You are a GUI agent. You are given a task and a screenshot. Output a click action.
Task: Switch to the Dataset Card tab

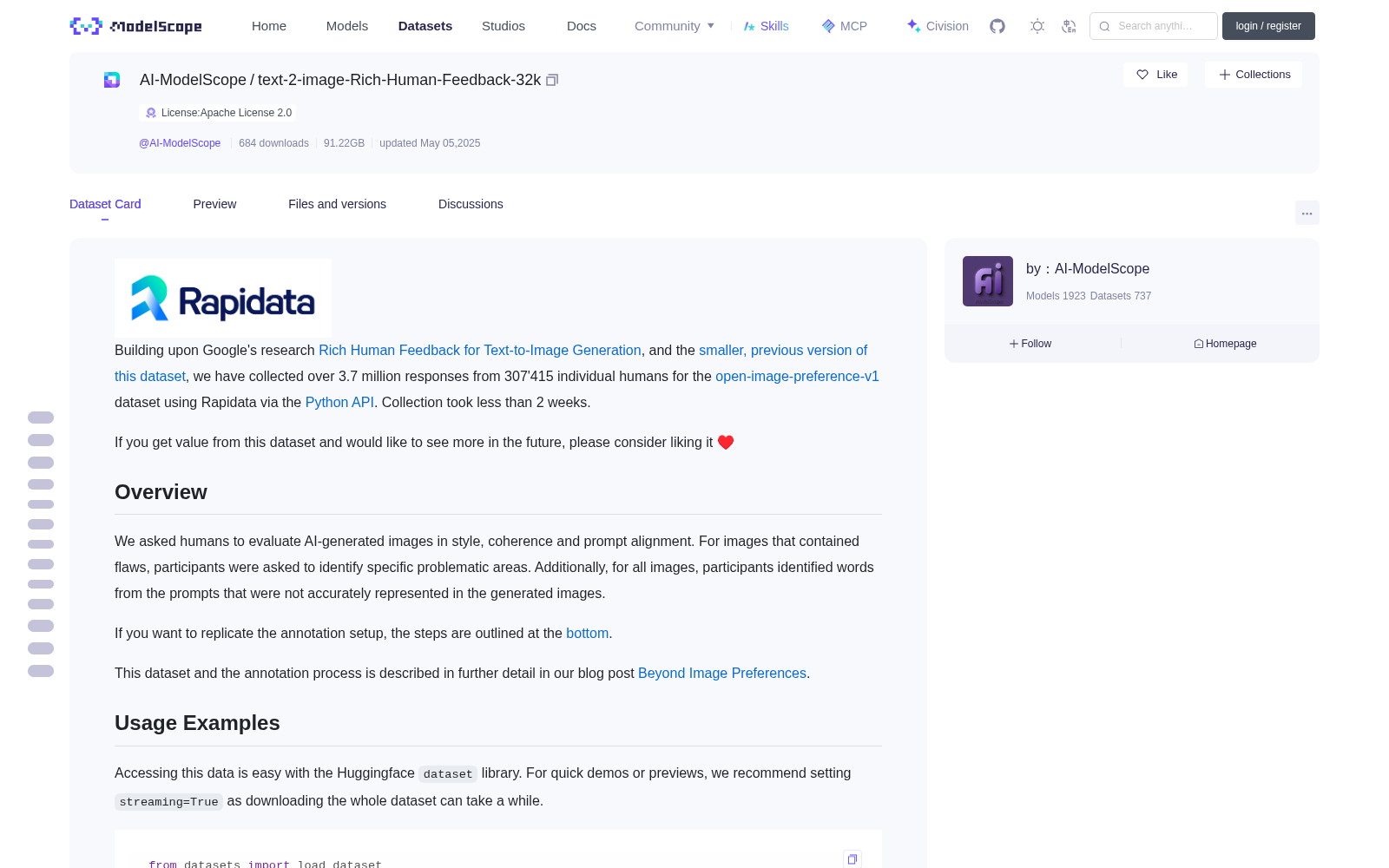coord(105,204)
